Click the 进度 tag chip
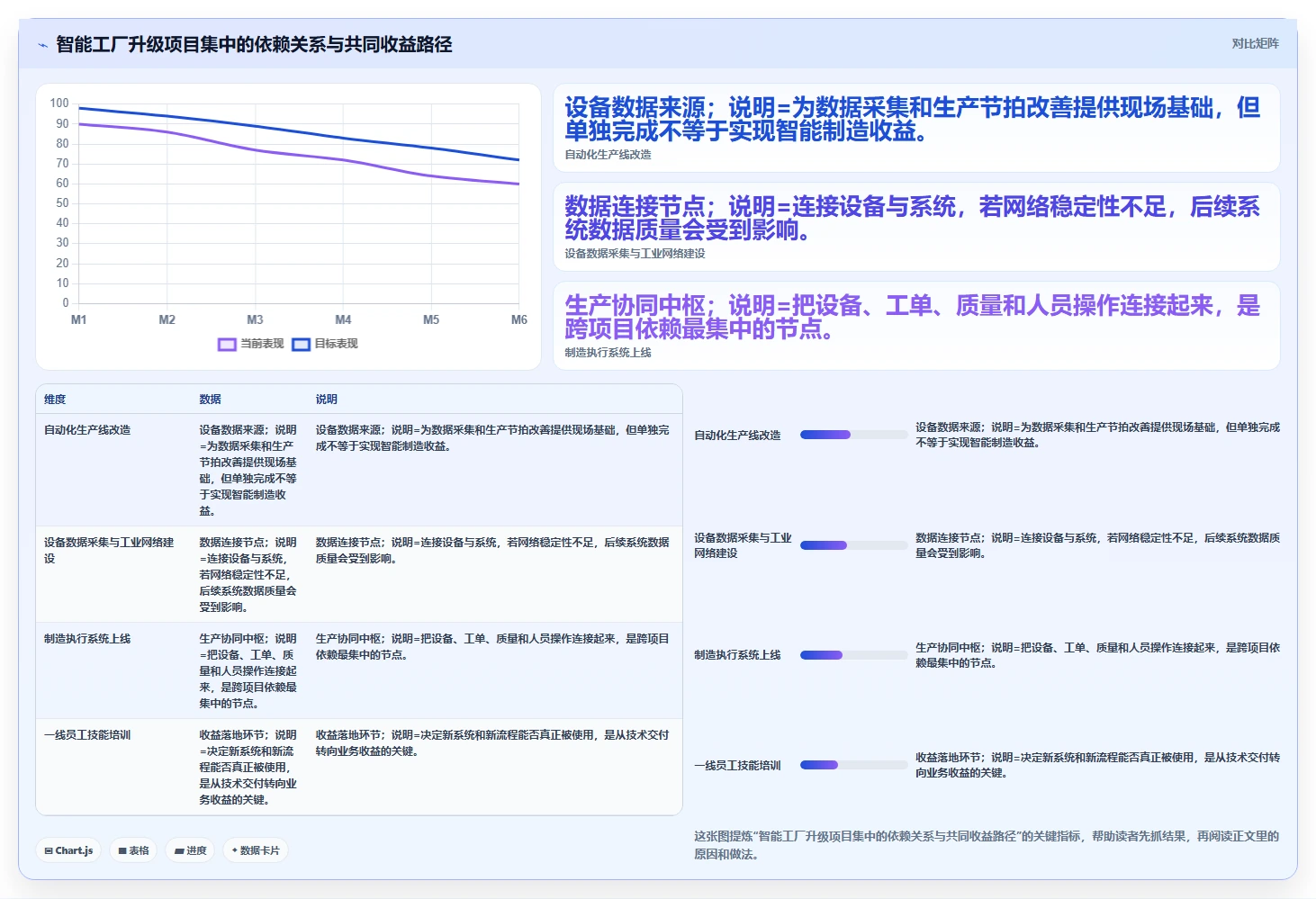1316x899 pixels. pos(190,850)
